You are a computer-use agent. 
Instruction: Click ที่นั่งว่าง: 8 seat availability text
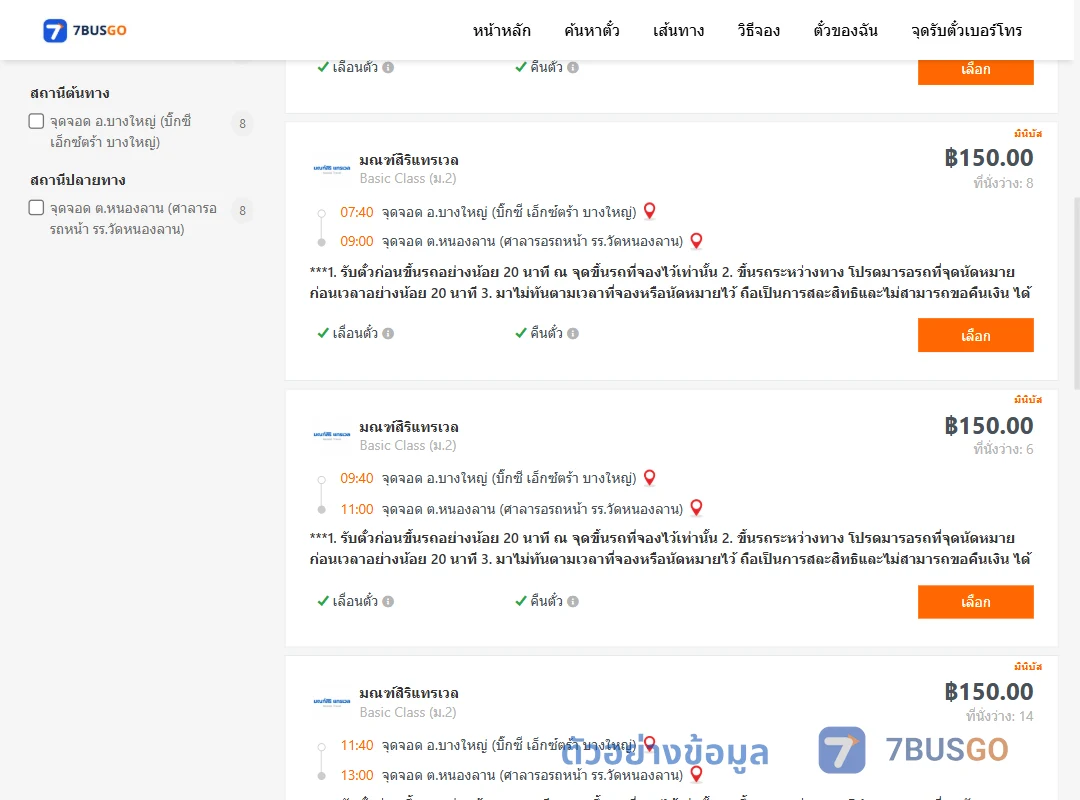point(1003,183)
